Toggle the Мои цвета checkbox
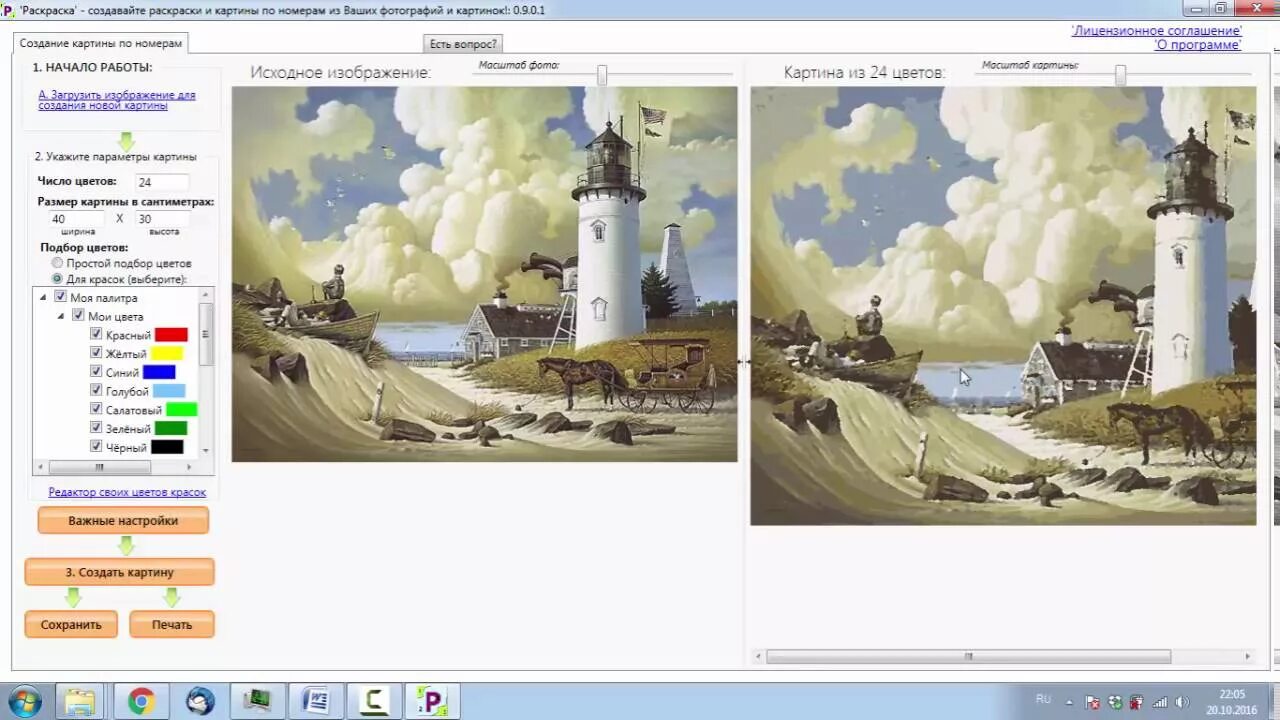This screenshot has height=720, width=1280. tap(78, 316)
